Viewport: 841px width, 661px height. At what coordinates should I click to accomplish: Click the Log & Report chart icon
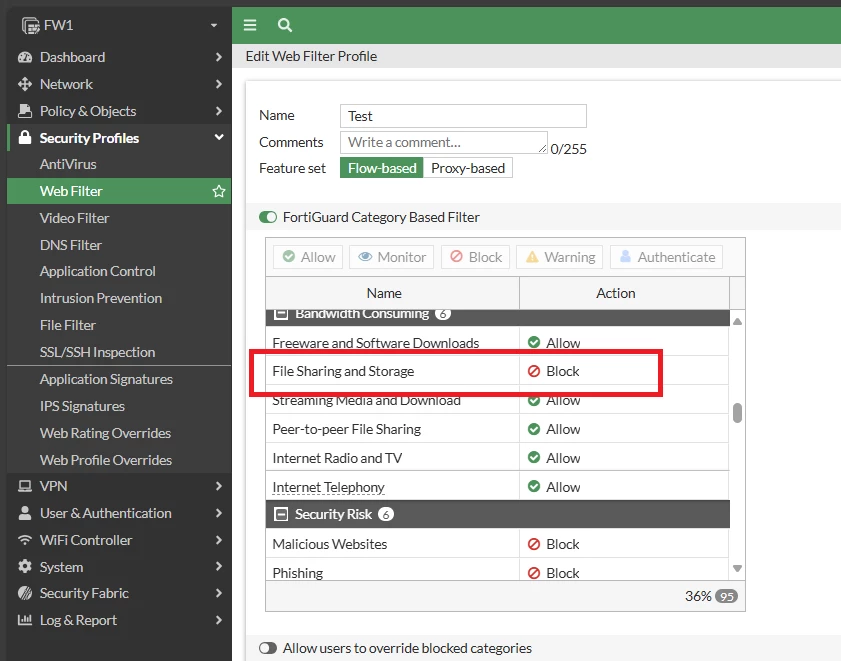pos(25,620)
